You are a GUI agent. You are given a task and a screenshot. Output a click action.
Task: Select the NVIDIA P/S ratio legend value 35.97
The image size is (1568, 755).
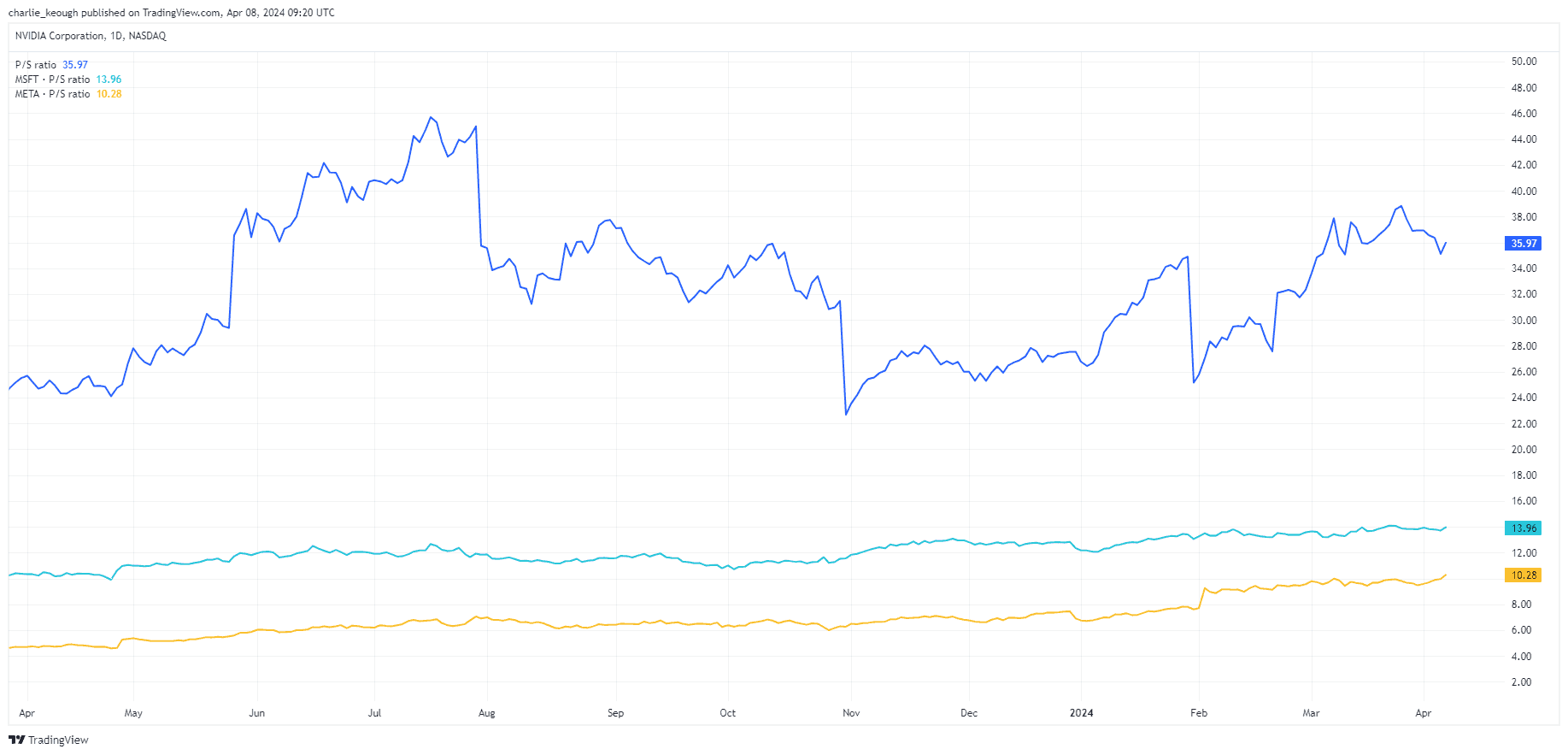click(75, 65)
